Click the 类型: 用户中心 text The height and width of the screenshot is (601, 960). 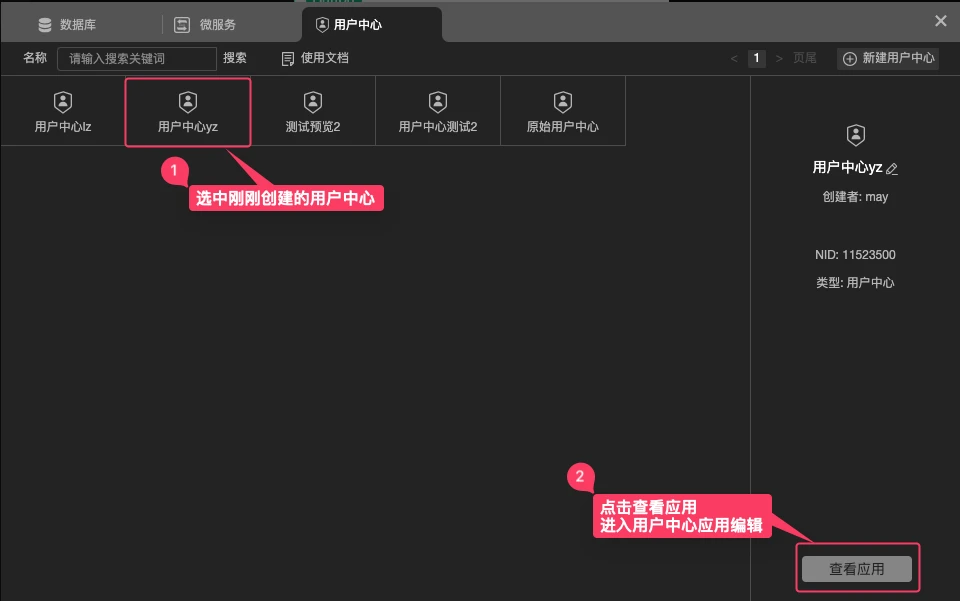point(855,283)
